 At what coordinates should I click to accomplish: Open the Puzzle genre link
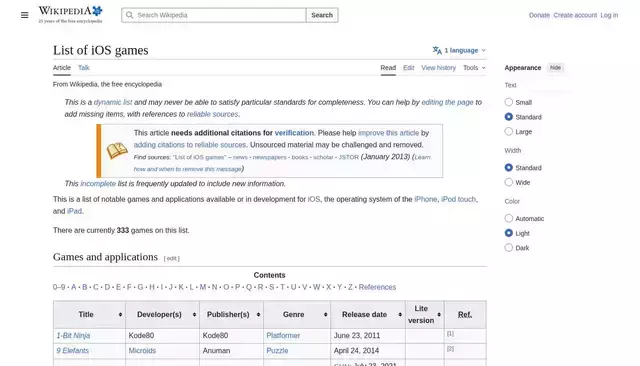[277, 350]
